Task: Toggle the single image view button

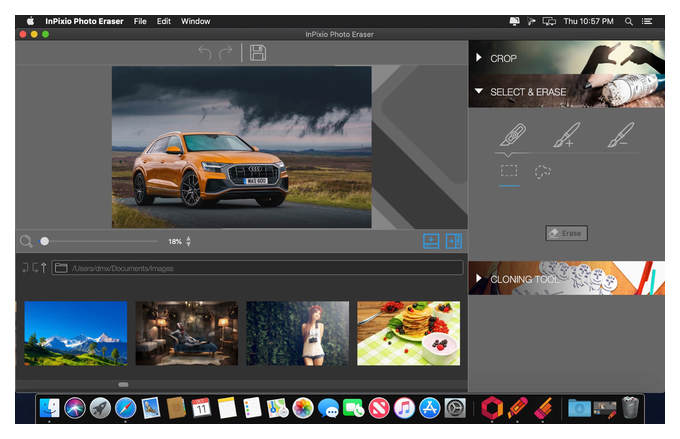Action: tap(431, 241)
